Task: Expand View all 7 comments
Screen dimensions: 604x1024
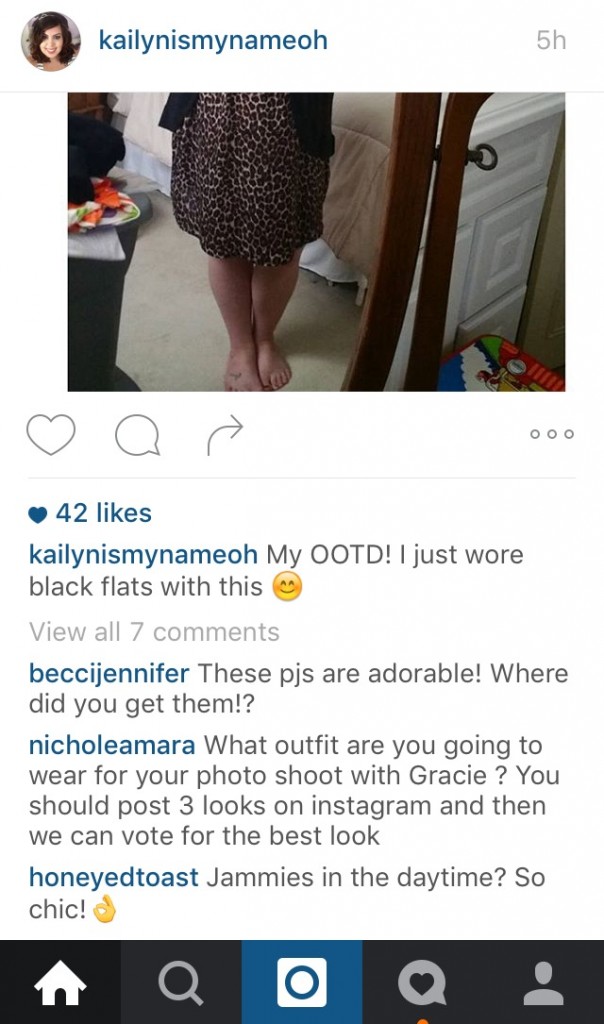Action: click(x=154, y=632)
